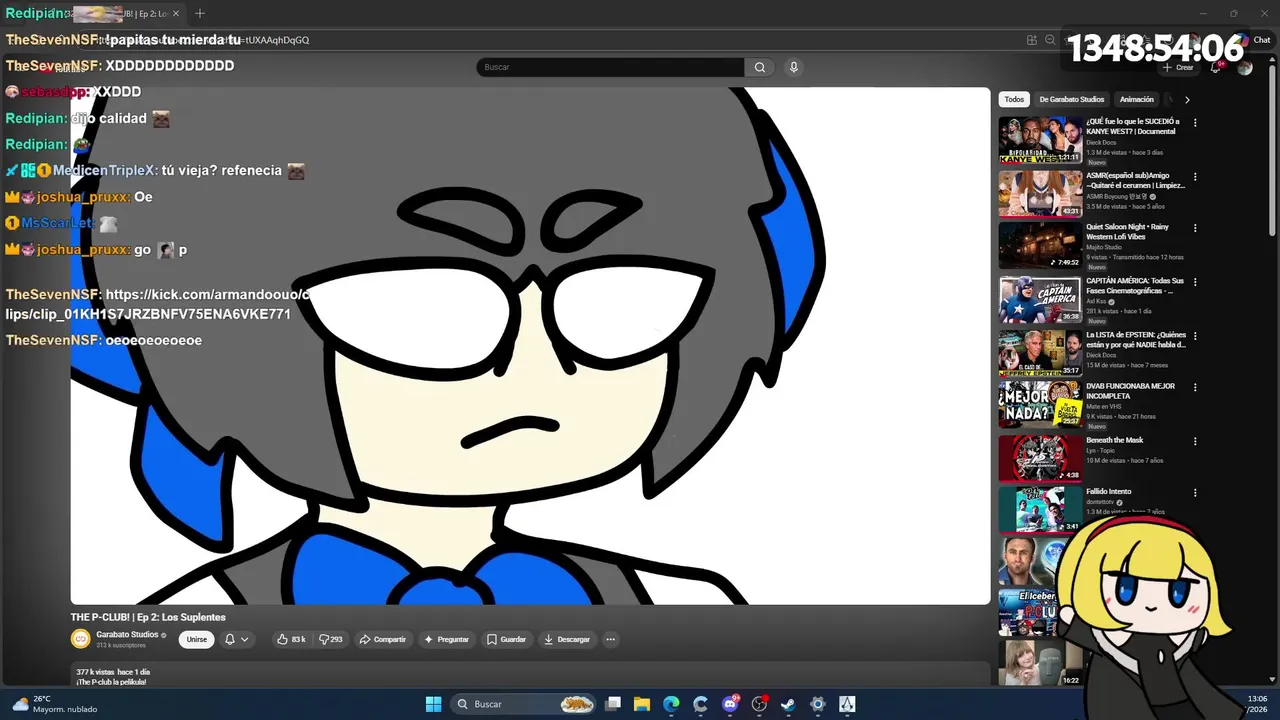Open Garabato Studios channel name link
Screen dimensions: 1280x720
point(127,634)
